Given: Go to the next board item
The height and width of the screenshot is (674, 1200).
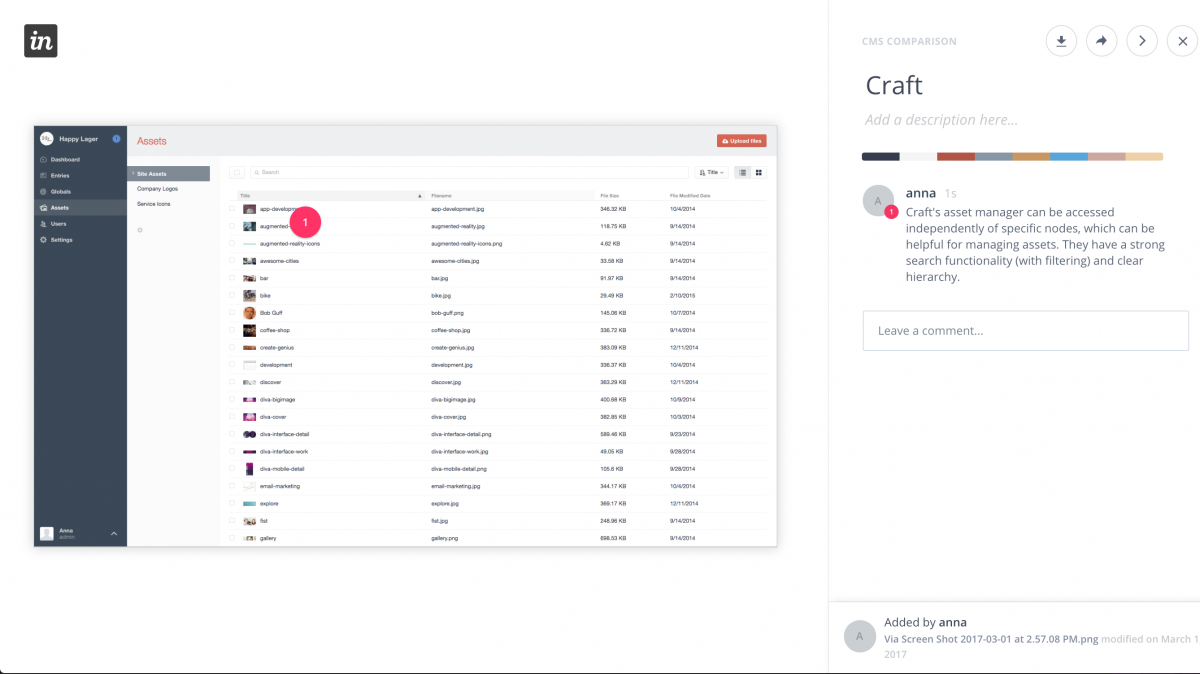Looking at the screenshot, I should tap(1142, 41).
